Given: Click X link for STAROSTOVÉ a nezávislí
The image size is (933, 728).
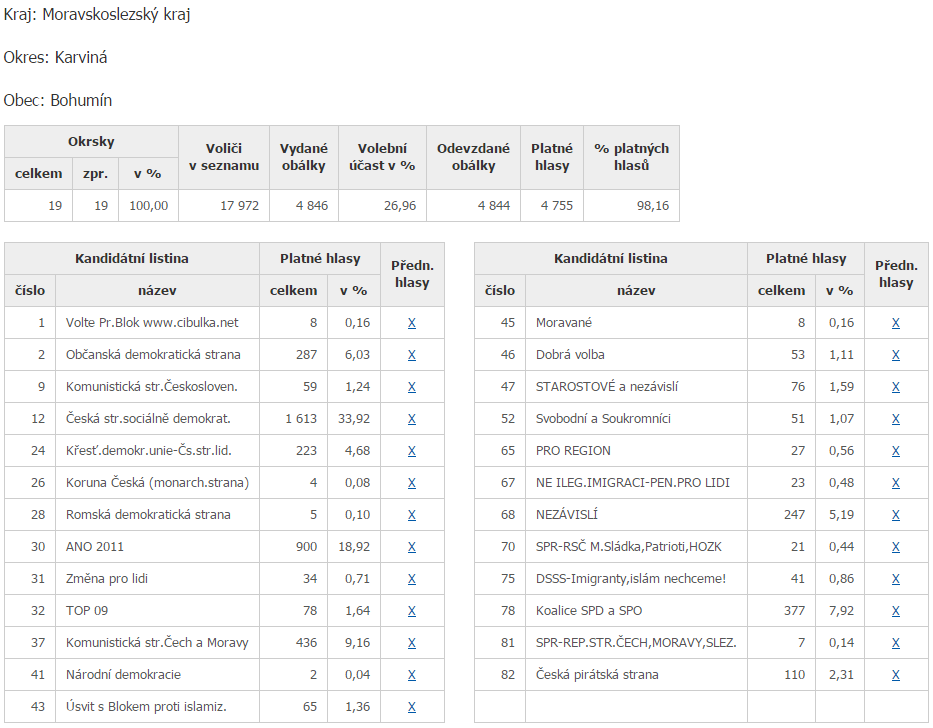Looking at the screenshot, I should tap(896, 387).
